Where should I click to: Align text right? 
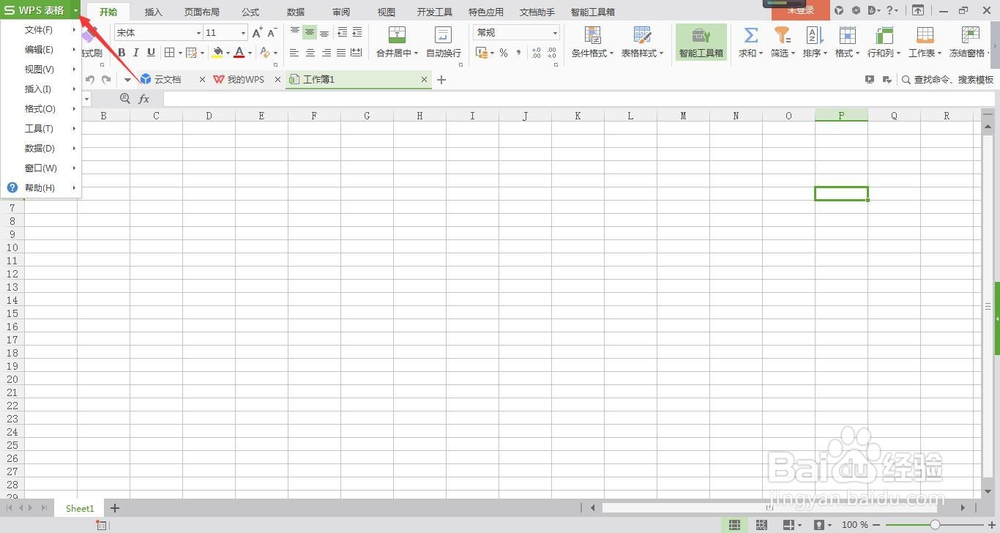326,53
